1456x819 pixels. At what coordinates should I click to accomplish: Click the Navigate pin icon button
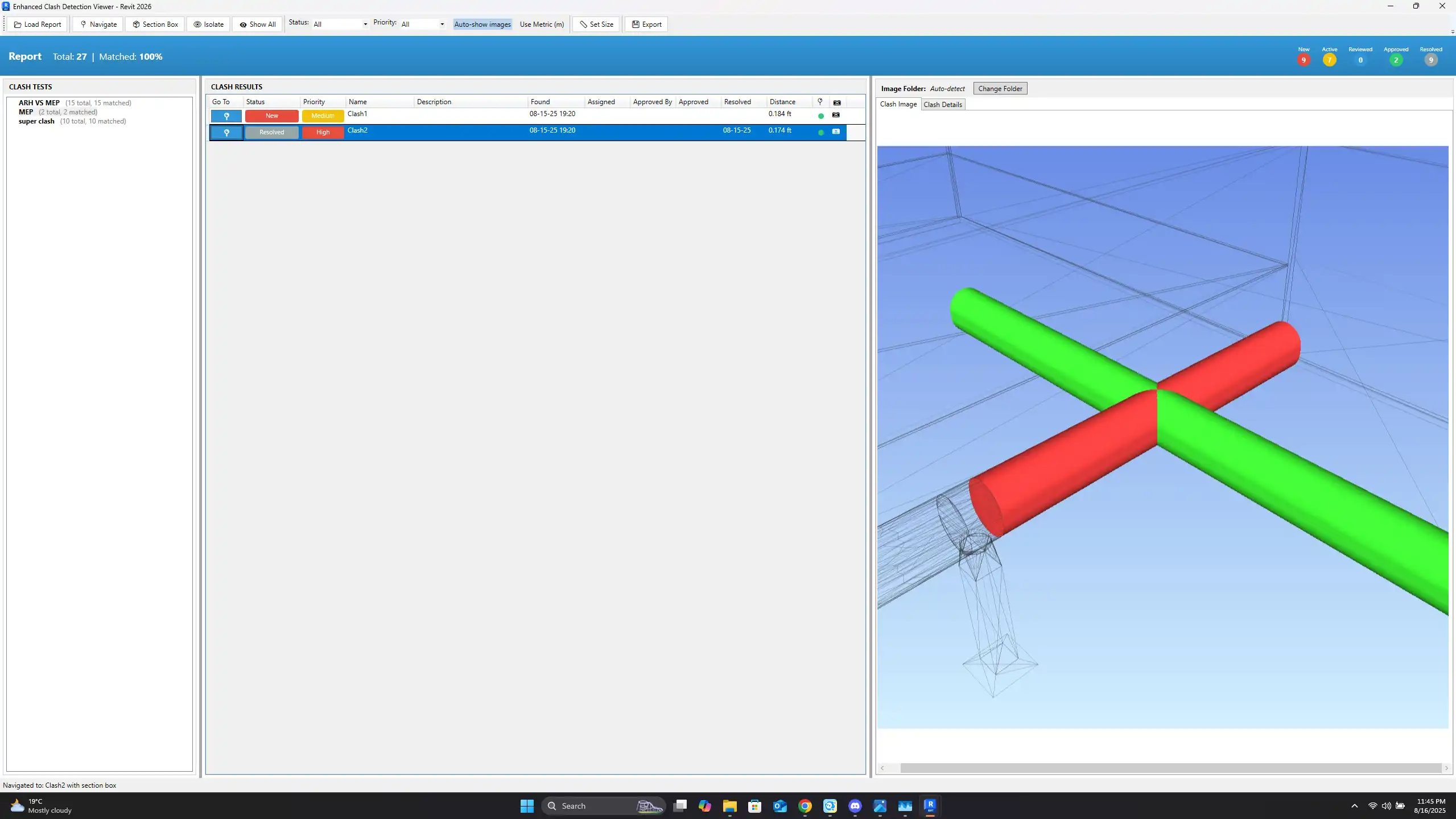98,24
